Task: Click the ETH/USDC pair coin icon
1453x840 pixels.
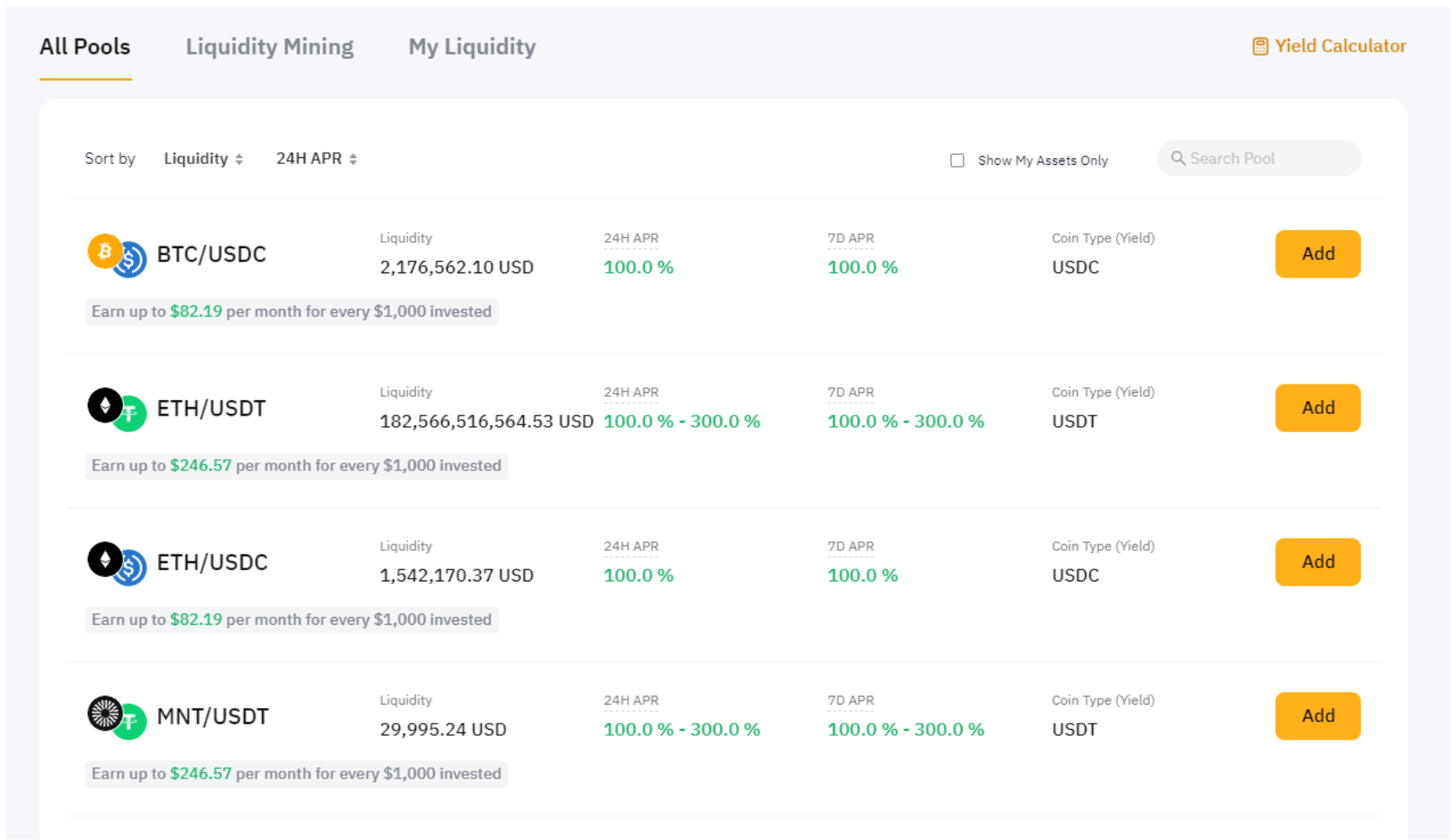Action: (116, 563)
